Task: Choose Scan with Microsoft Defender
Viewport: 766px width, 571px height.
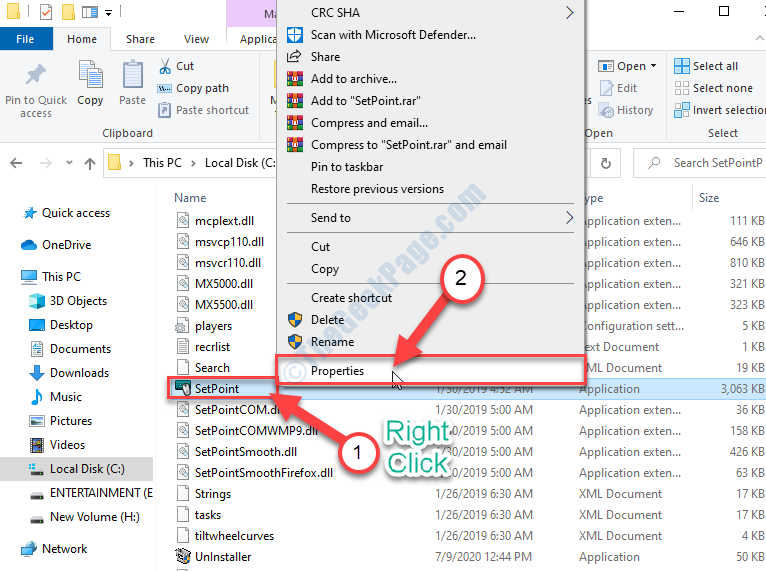Action: point(393,35)
